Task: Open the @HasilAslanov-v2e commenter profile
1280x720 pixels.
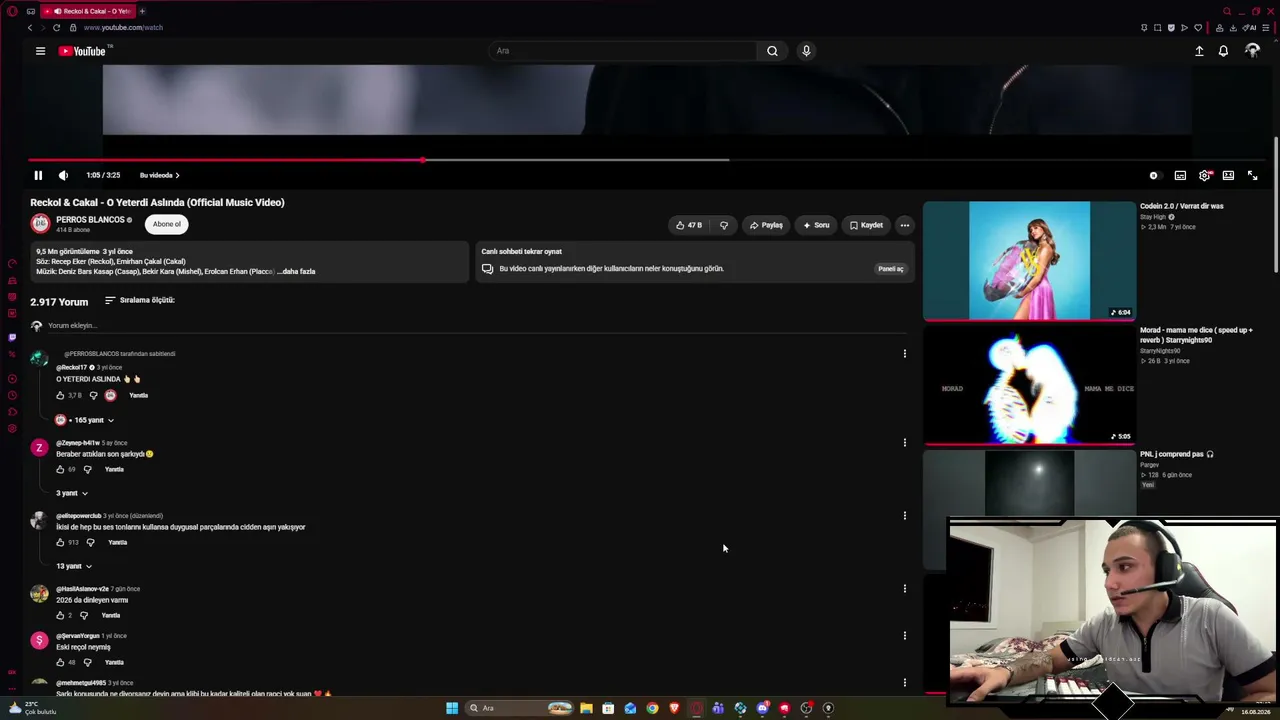Action: pyautogui.click(x=82, y=589)
